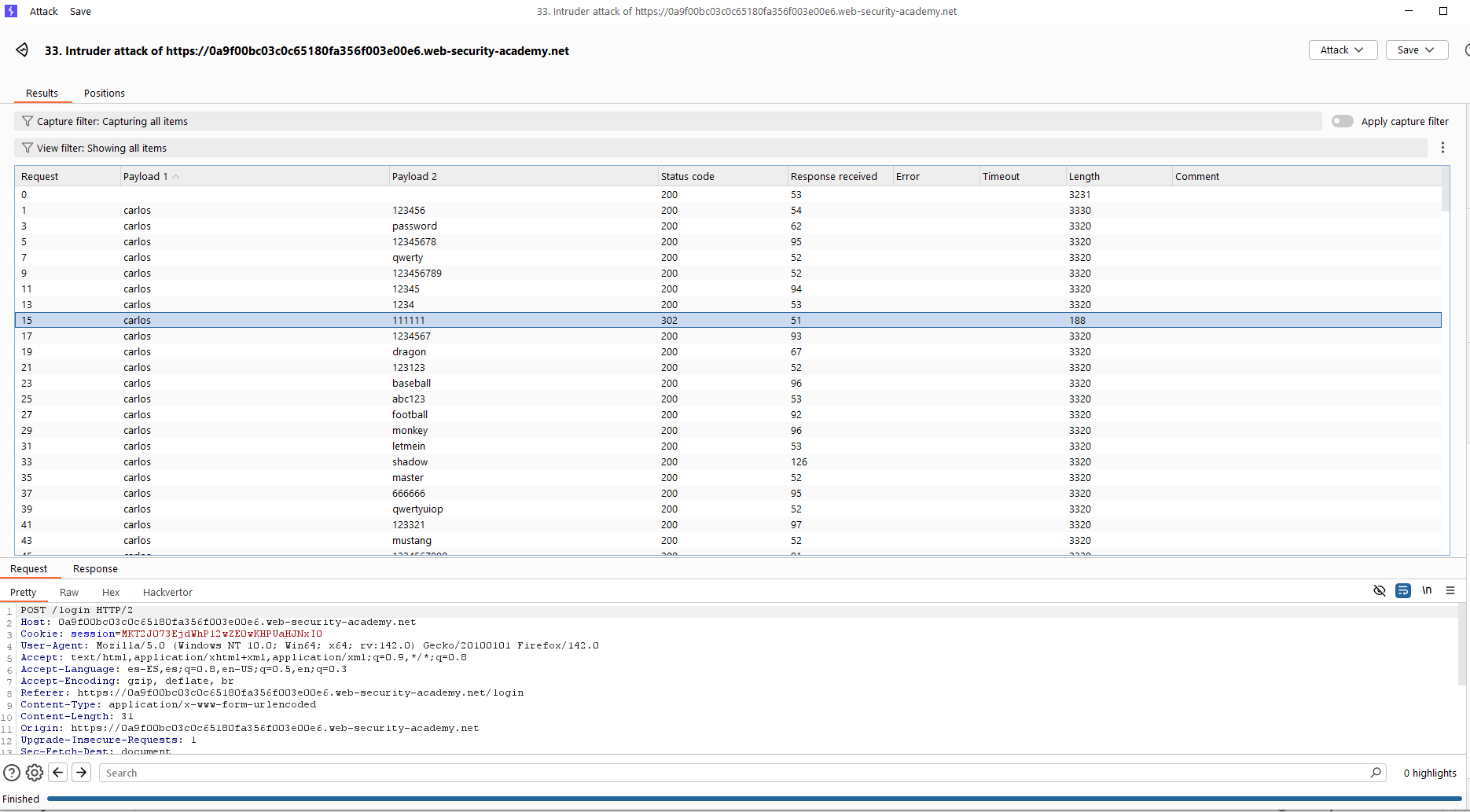Sort by Length column header
Image resolution: width=1470 pixels, height=812 pixels.
1119,176
